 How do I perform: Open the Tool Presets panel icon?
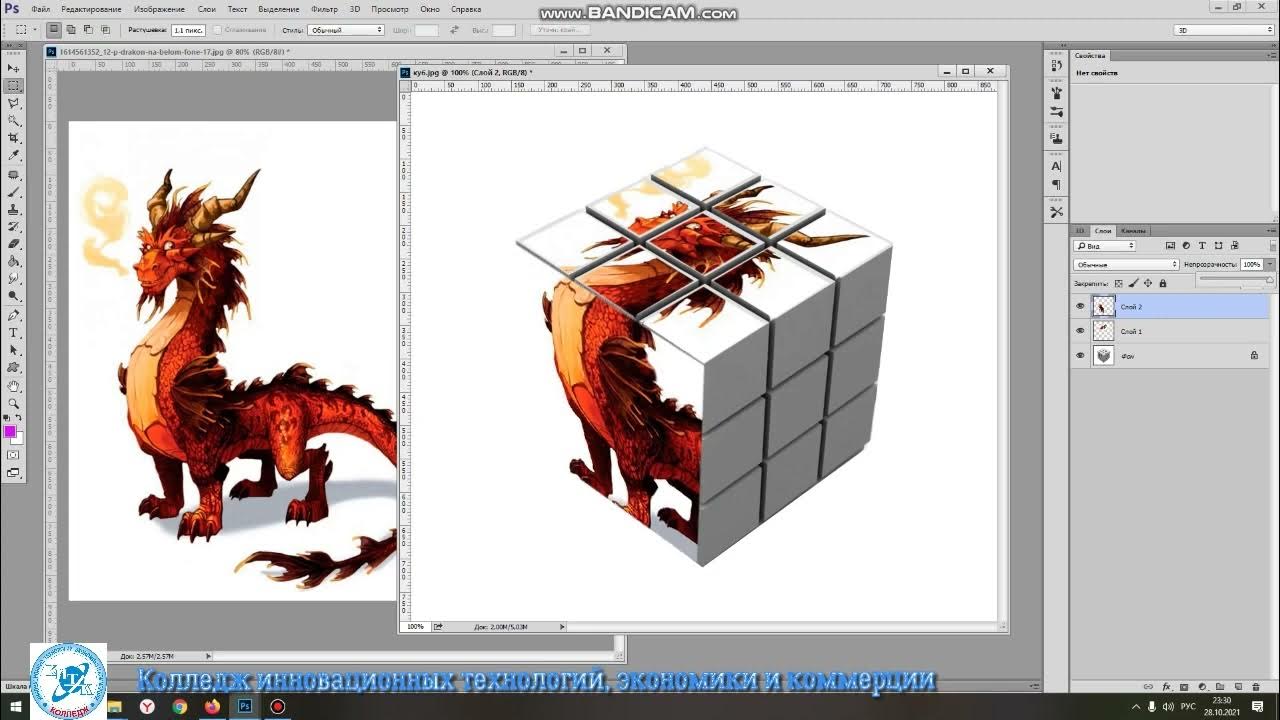[x=1057, y=211]
